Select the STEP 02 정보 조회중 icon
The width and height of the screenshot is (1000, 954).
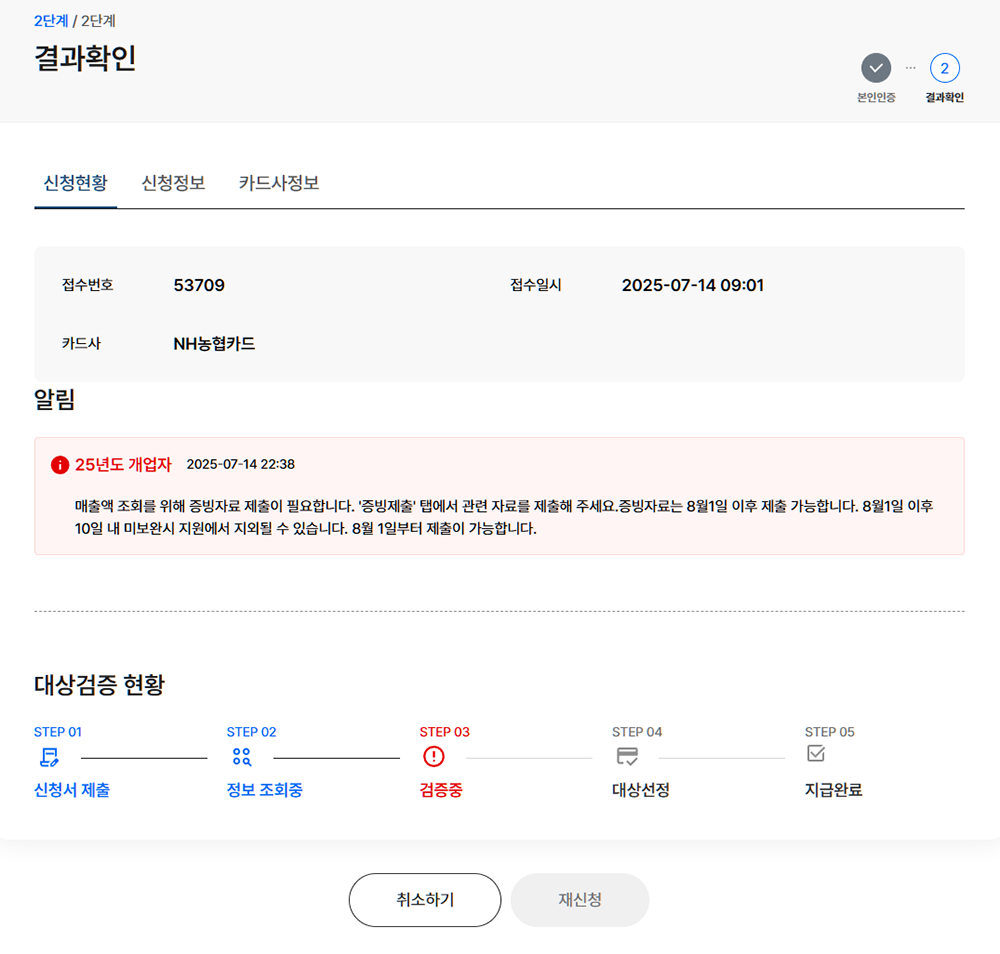(241, 757)
